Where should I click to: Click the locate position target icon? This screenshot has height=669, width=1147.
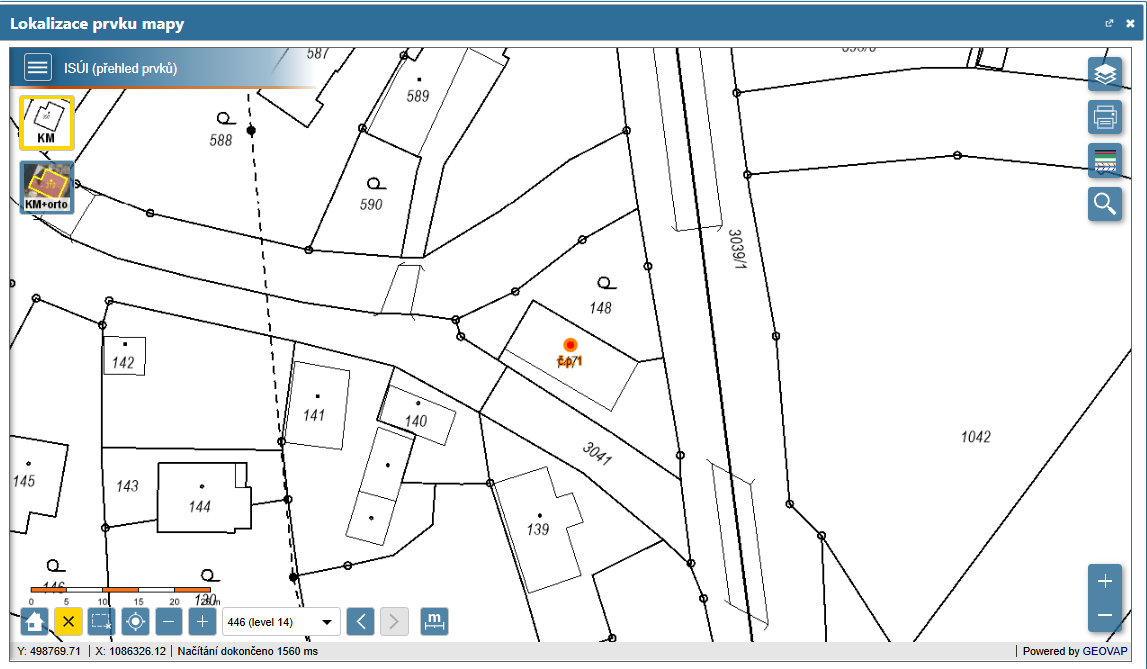click(x=136, y=621)
